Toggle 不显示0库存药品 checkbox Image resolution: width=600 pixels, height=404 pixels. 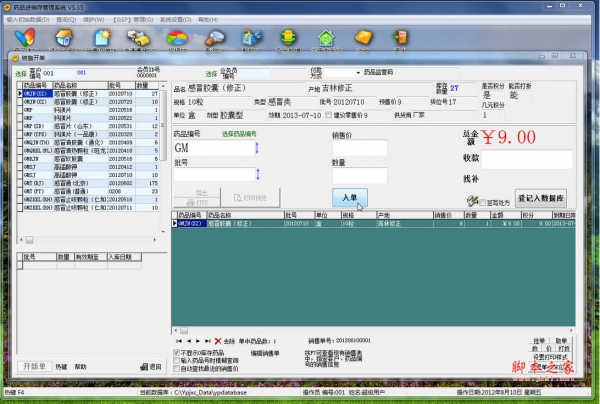pyautogui.click(x=177, y=353)
